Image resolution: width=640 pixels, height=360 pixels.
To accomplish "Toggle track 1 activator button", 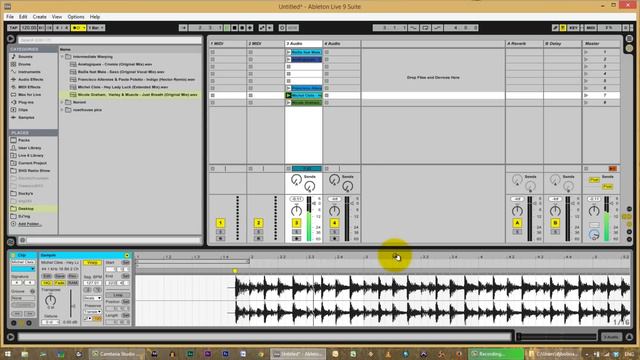I will 220,223.
